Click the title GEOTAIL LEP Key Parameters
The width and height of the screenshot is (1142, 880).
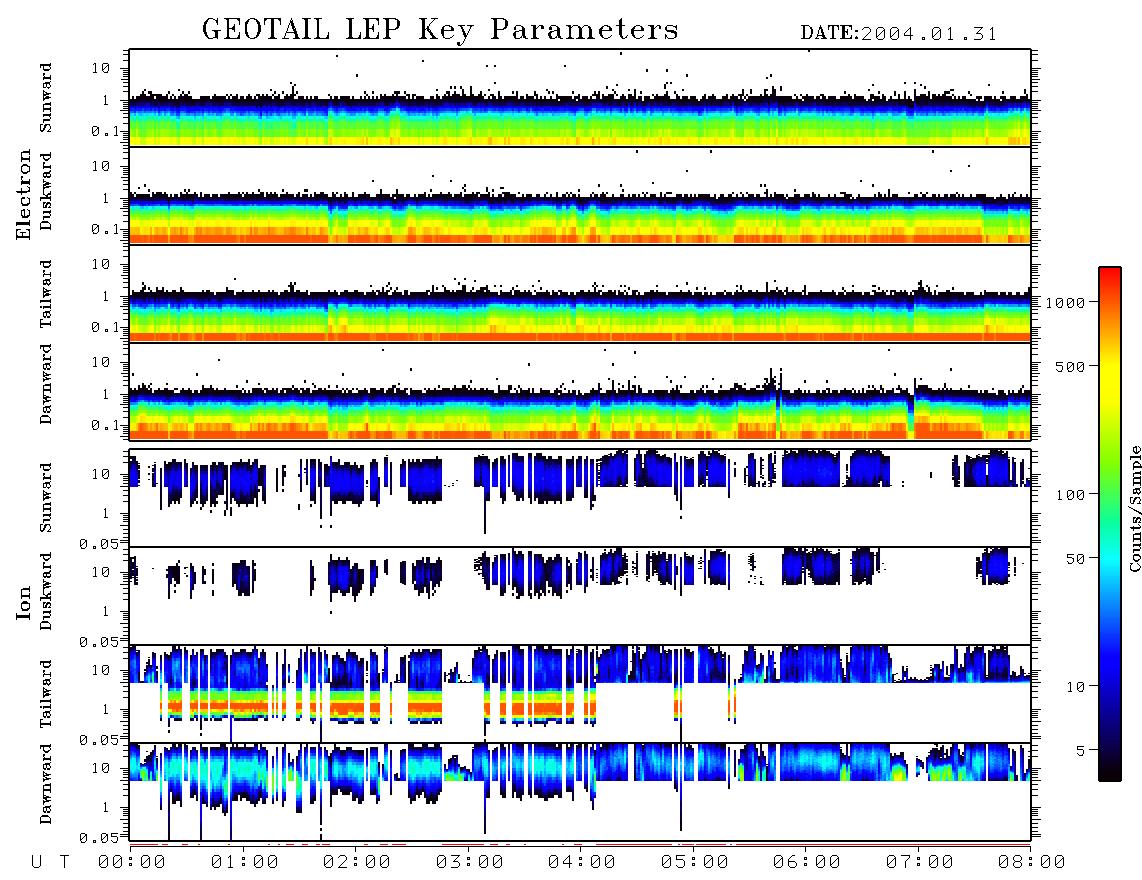coord(440,30)
